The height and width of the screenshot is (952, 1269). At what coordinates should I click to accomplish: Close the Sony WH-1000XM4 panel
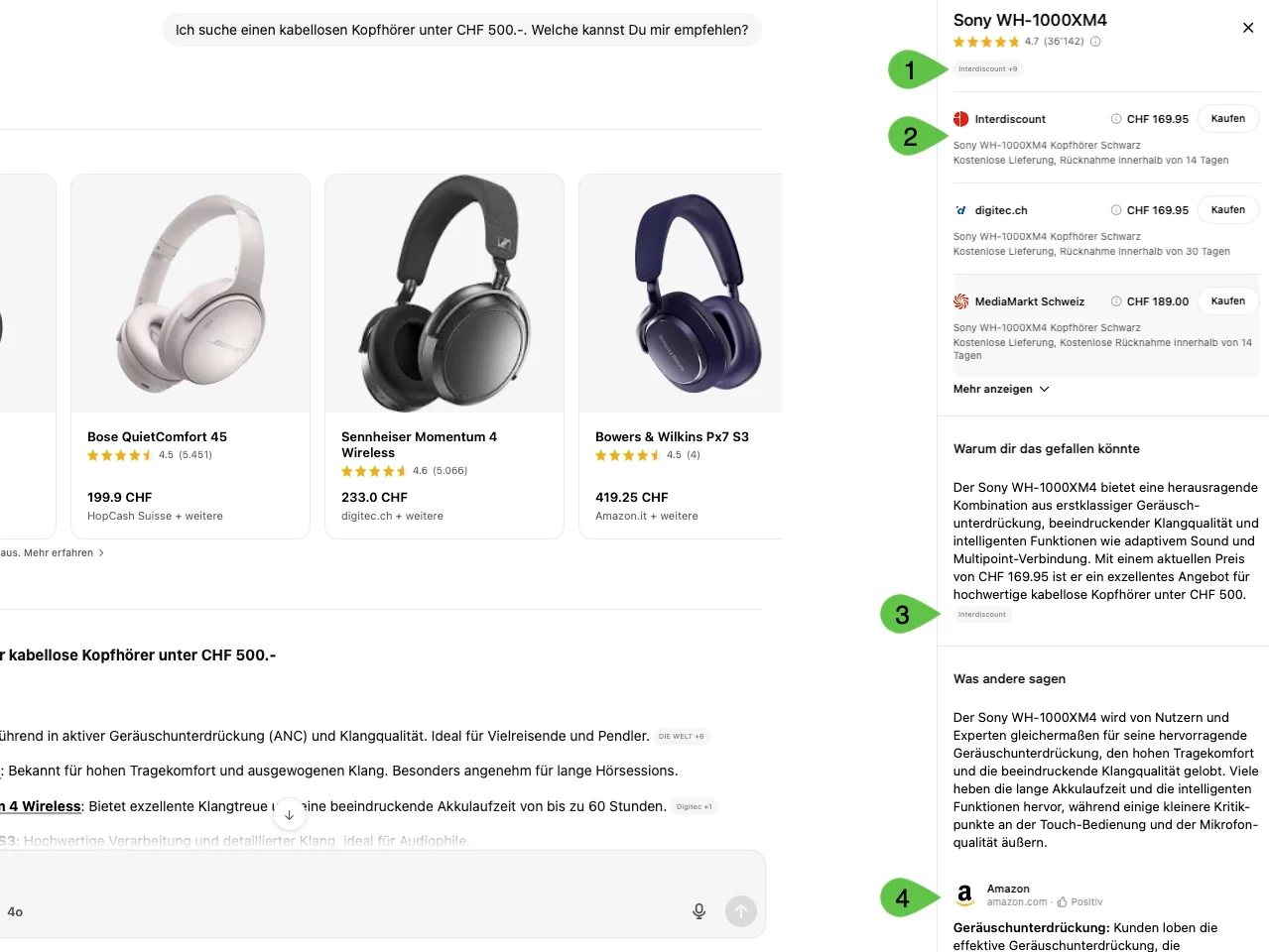pyautogui.click(x=1247, y=28)
